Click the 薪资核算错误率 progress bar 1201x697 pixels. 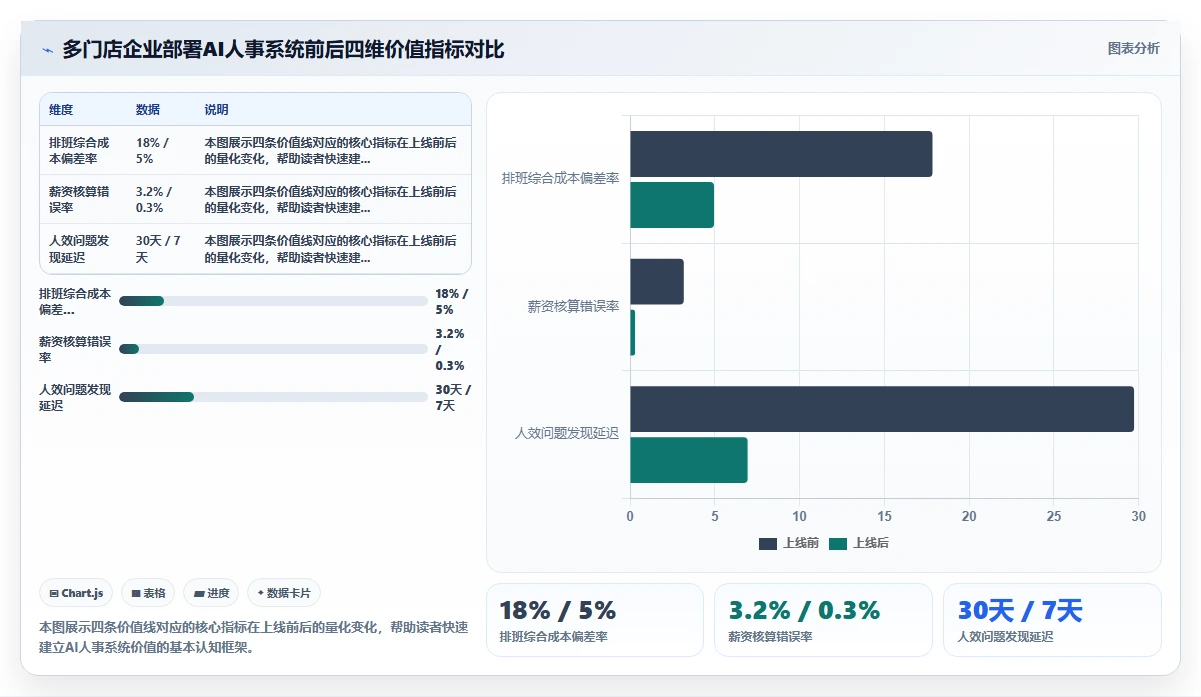click(x=273, y=349)
